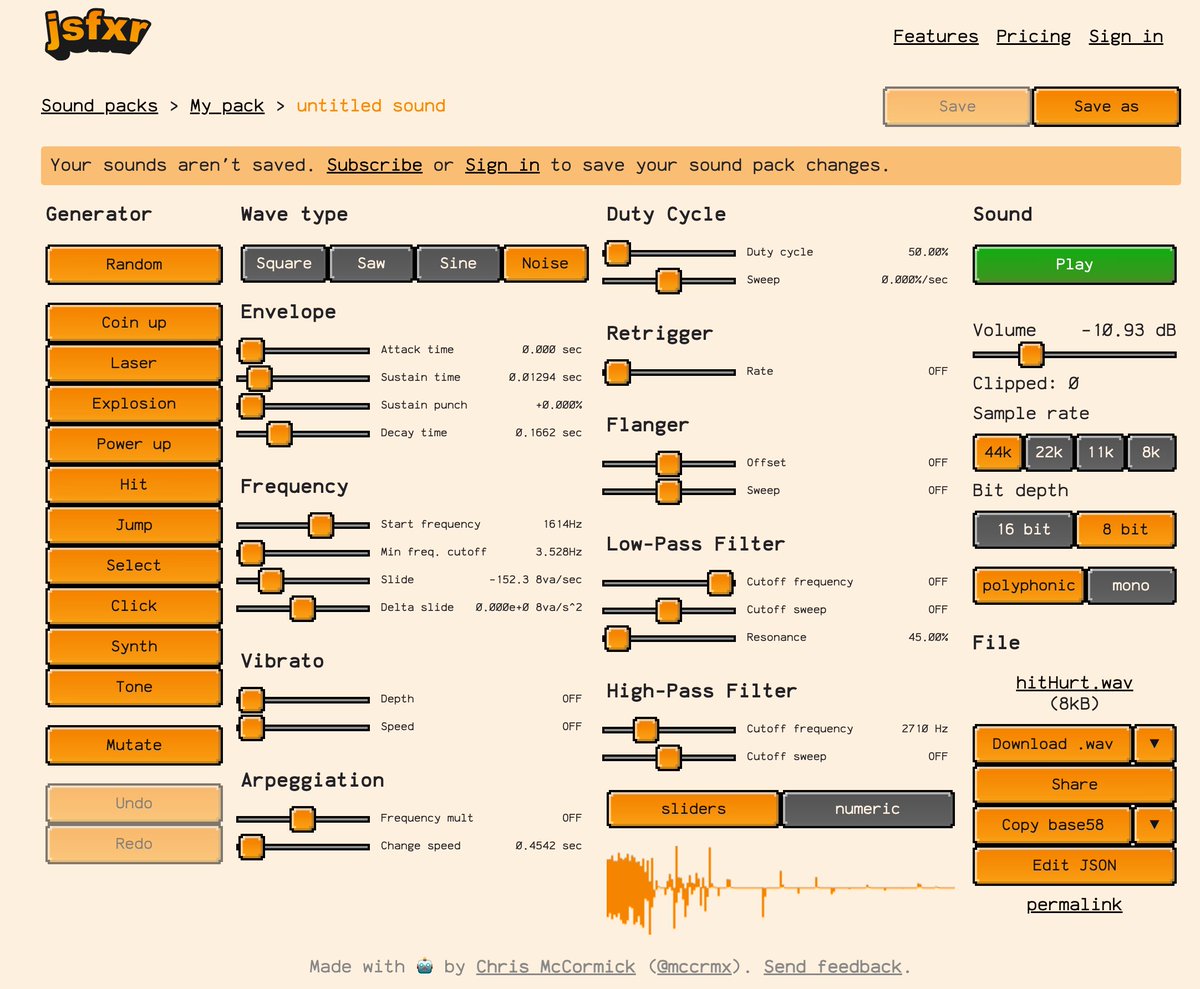The image size is (1200, 989).
Task: Generate a Coin up sound
Action: (x=134, y=322)
